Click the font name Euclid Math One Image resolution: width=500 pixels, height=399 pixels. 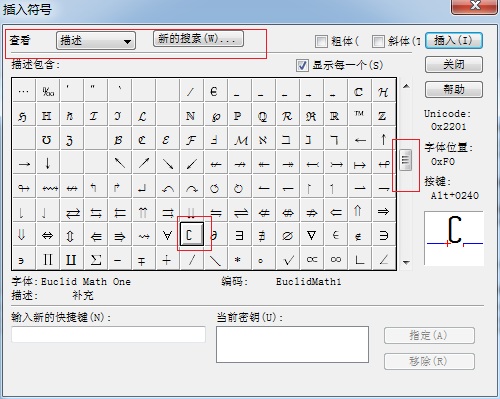coord(86,282)
